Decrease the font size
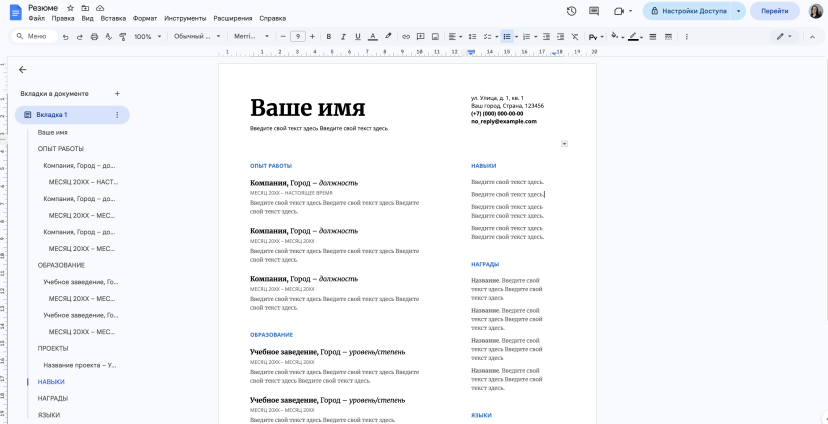This screenshot has width=828, height=424. click(x=283, y=36)
